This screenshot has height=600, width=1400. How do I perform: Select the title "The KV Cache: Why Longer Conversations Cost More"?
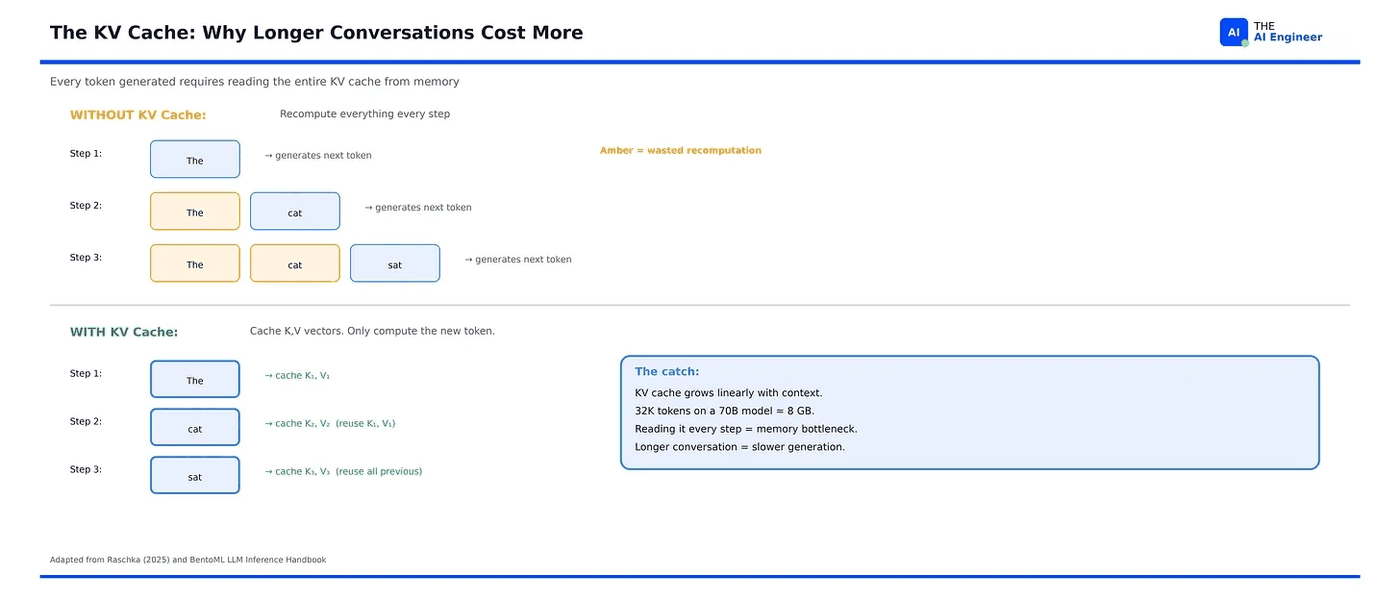[x=316, y=33]
